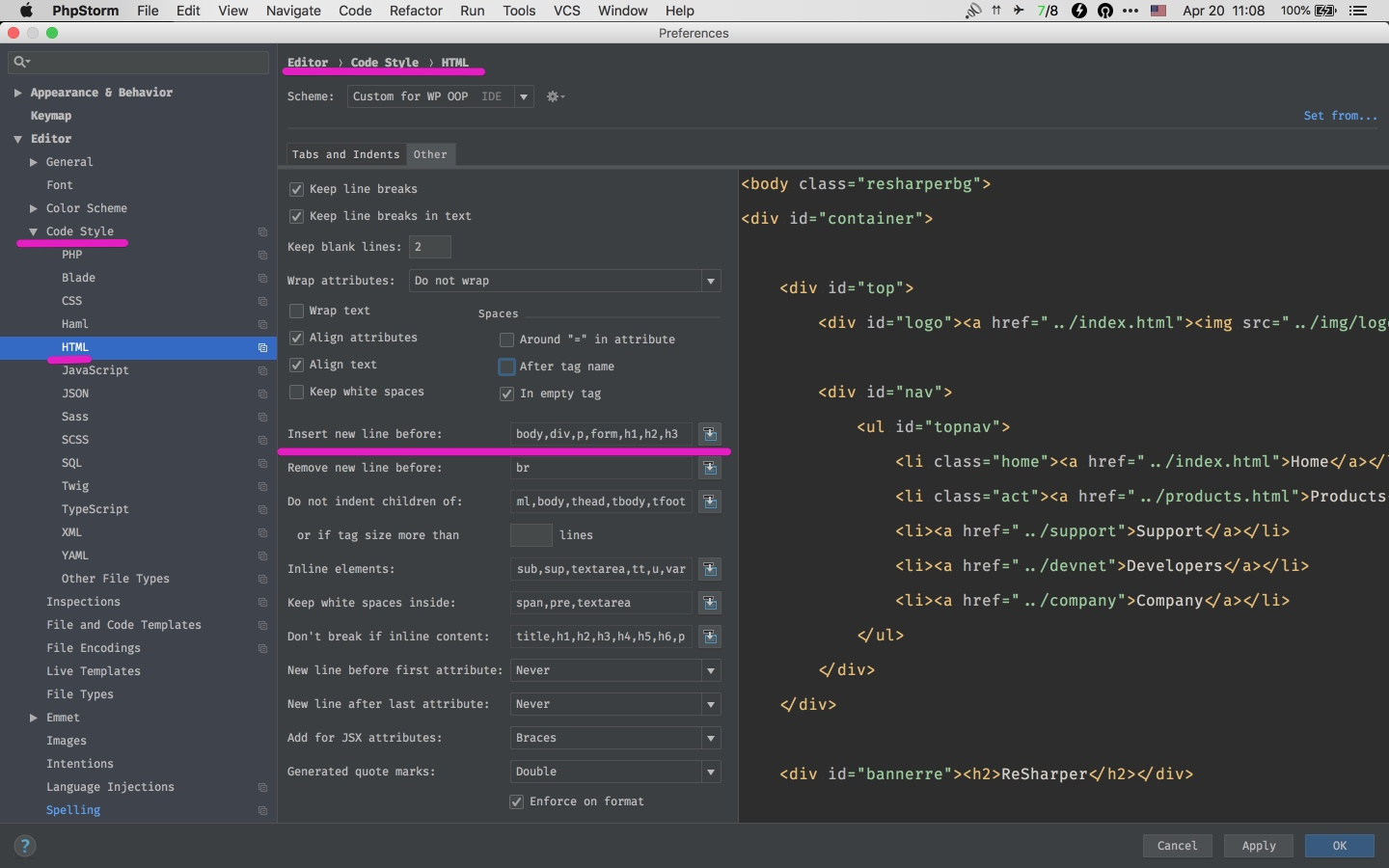Open the macOS notification center icon
This screenshot has height=868, width=1389.
1358,11
